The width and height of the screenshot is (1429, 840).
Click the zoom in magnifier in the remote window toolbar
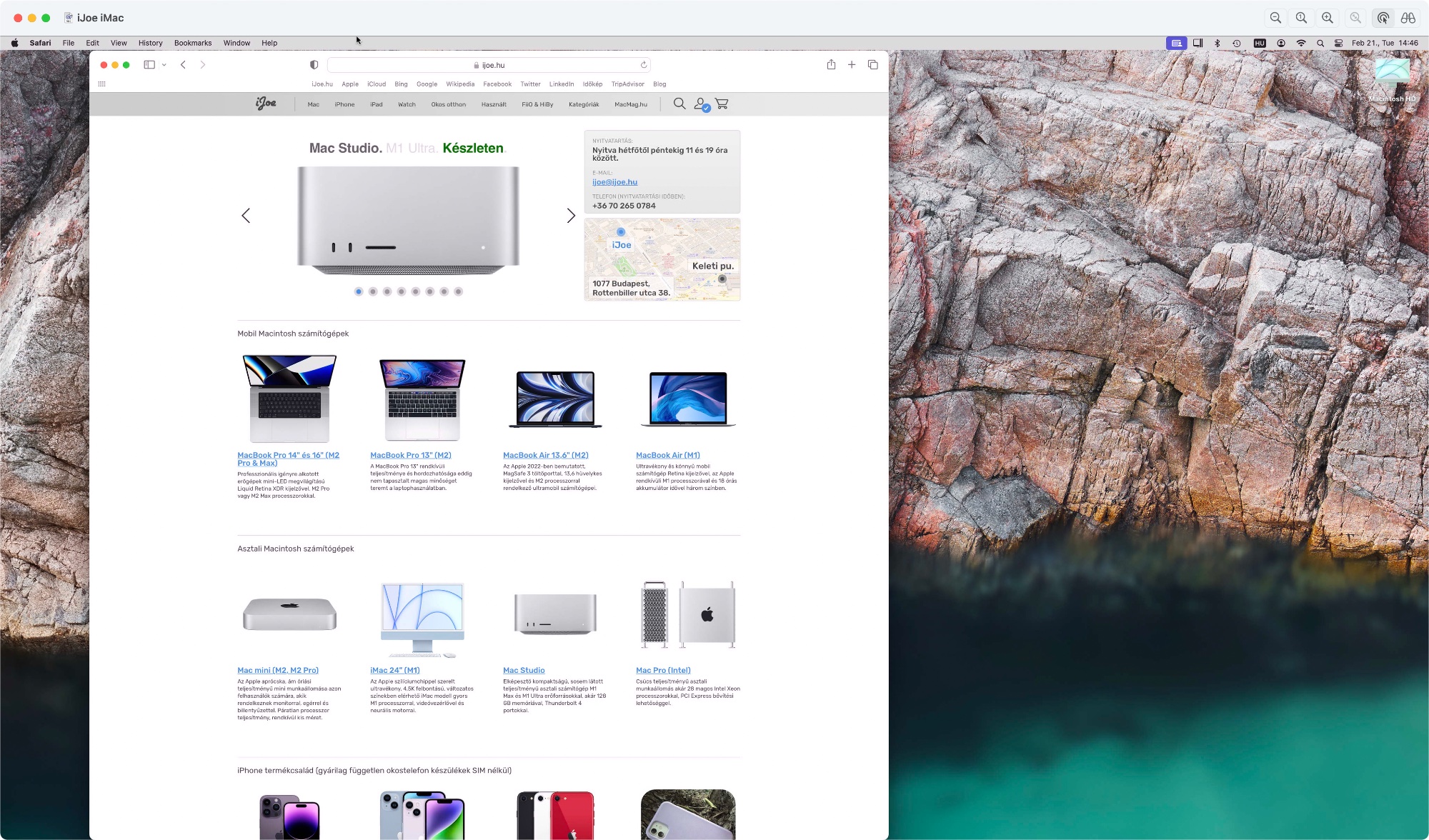coord(1328,18)
